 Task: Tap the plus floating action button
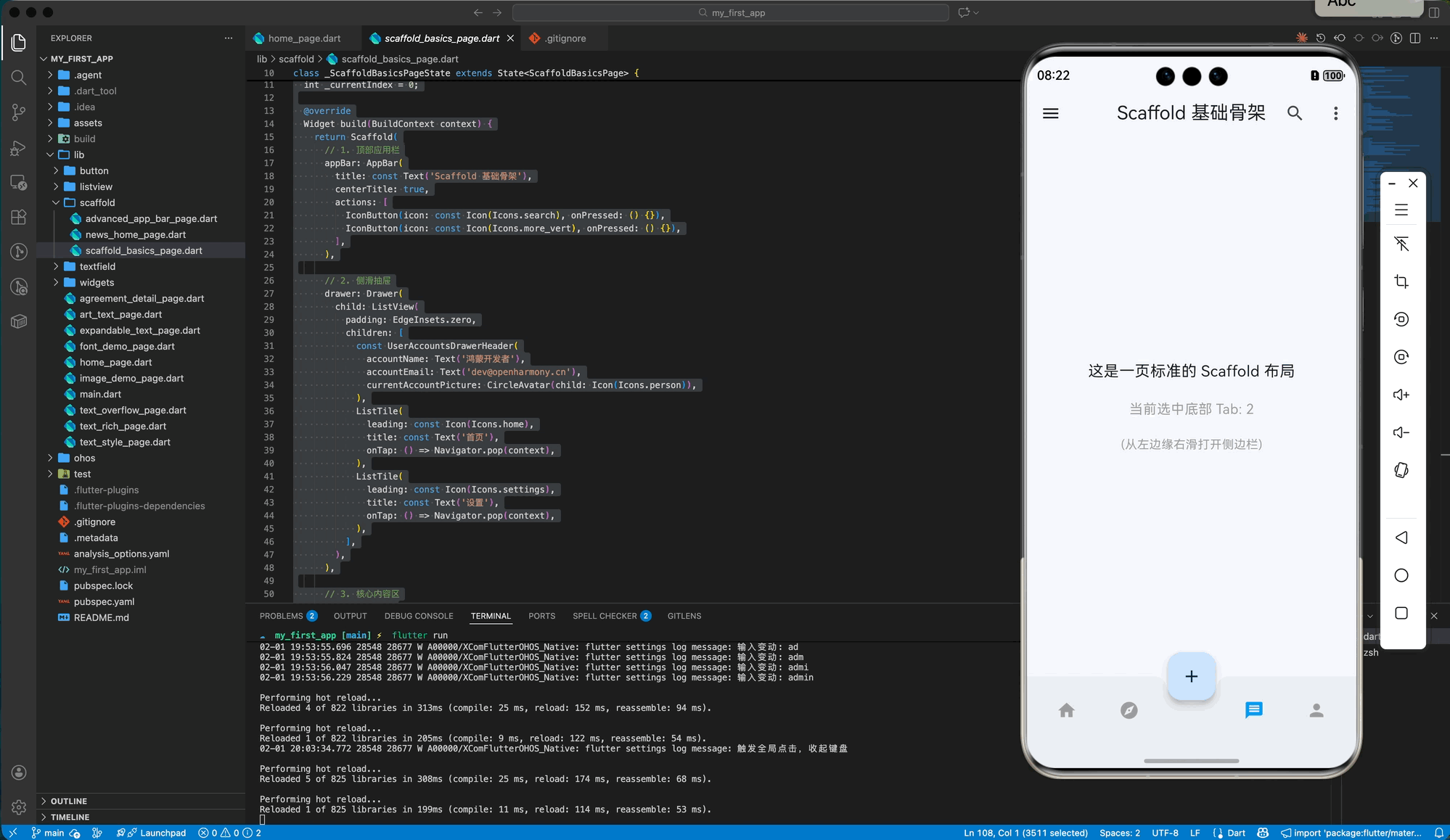coord(1191,676)
